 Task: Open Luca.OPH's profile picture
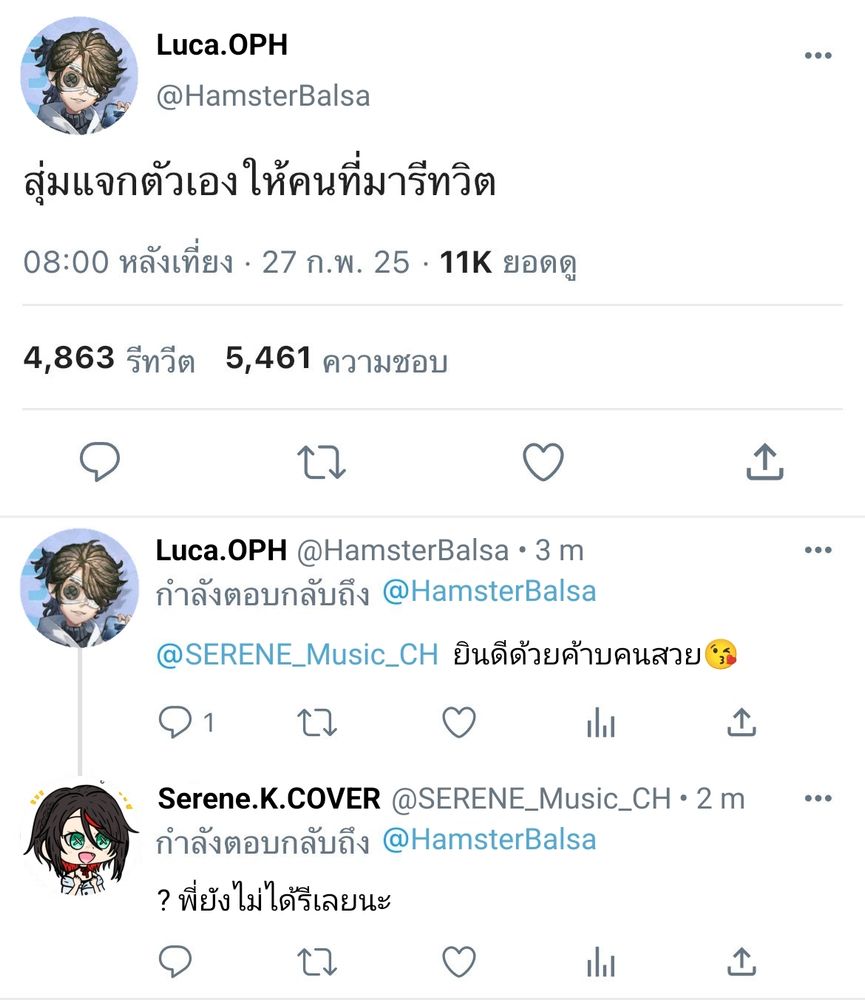(x=78, y=75)
